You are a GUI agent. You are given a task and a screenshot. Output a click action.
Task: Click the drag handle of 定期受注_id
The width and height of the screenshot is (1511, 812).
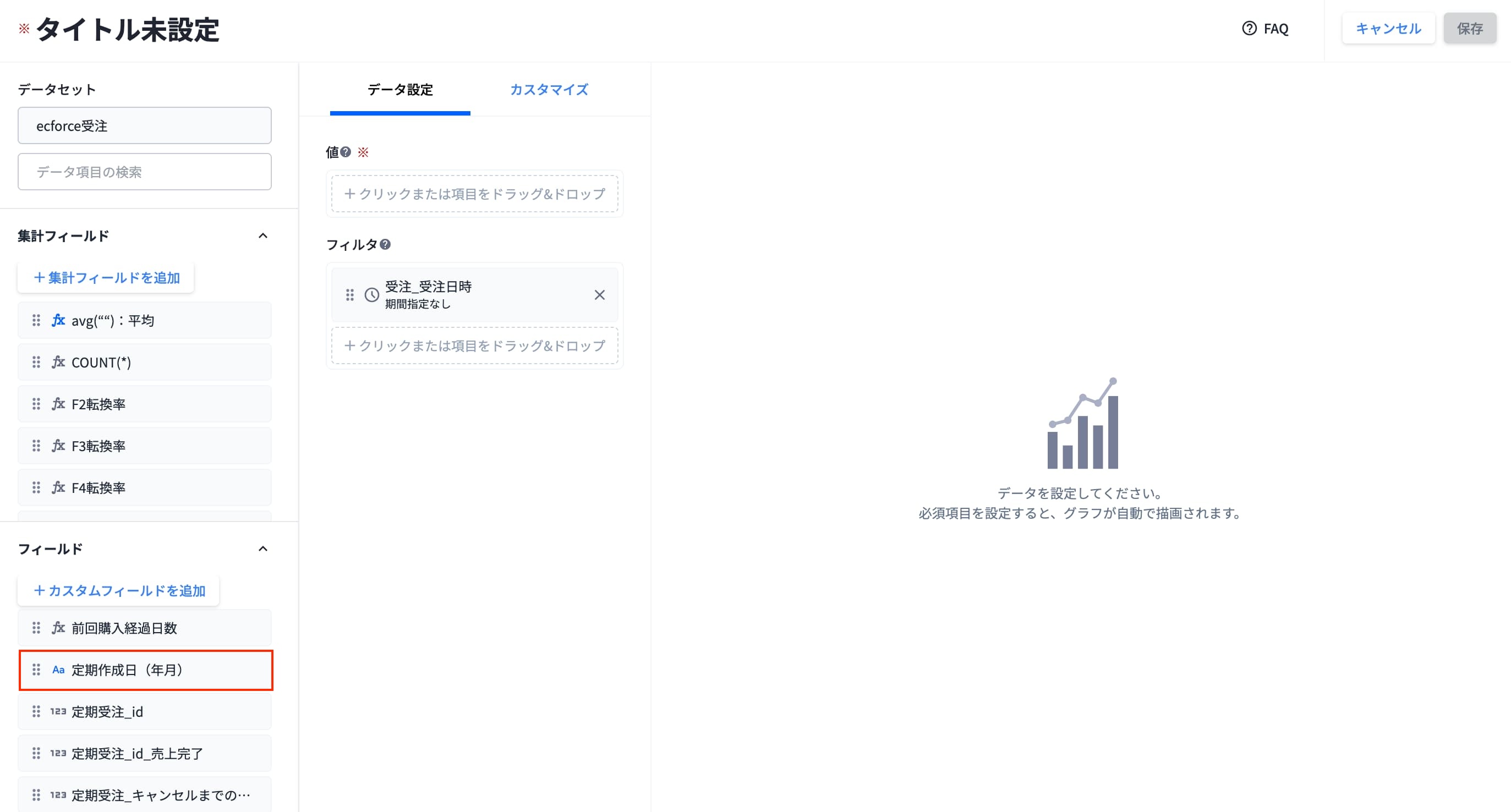coord(36,711)
